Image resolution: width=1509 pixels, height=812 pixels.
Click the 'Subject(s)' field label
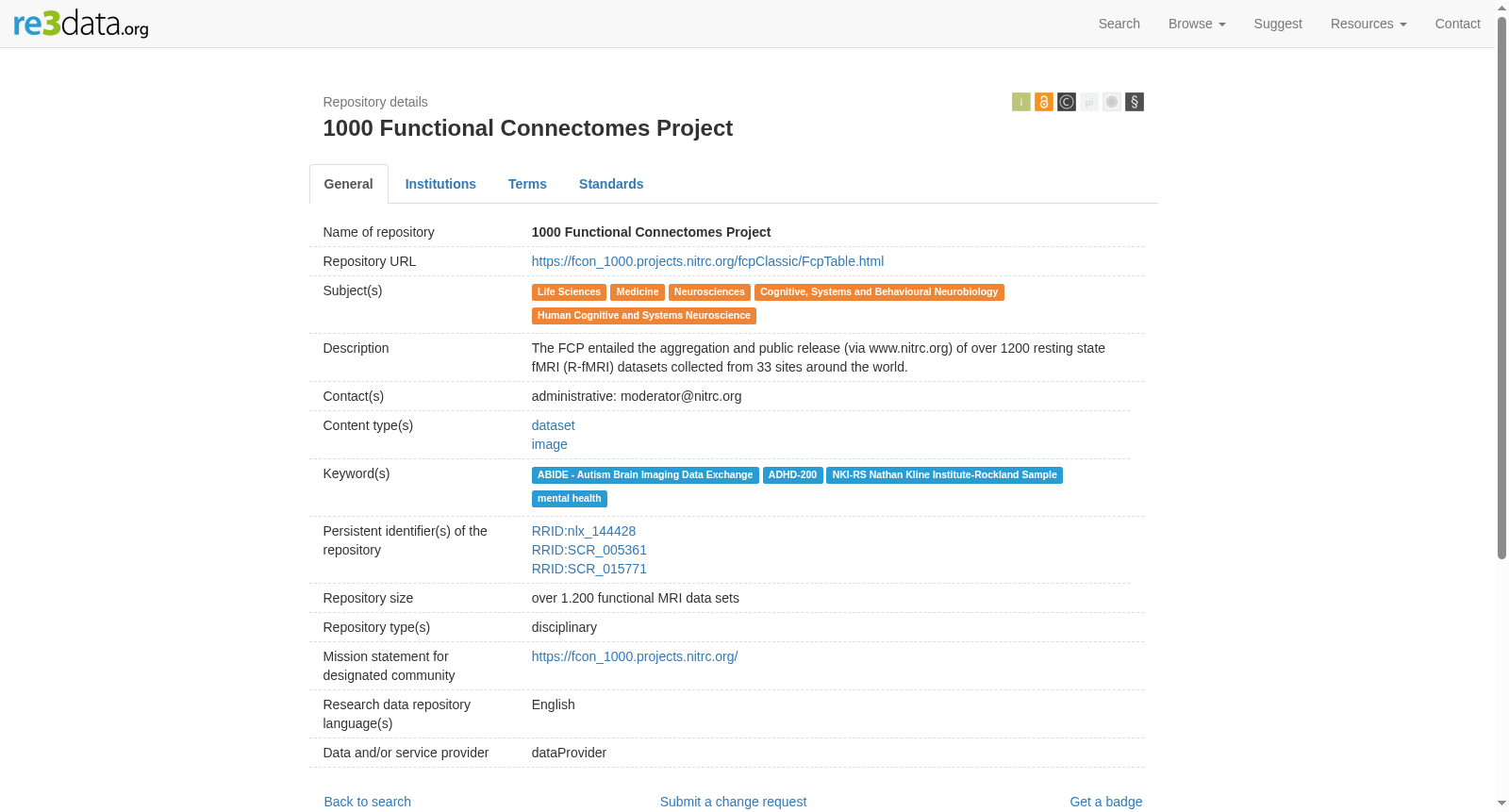coord(353,290)
